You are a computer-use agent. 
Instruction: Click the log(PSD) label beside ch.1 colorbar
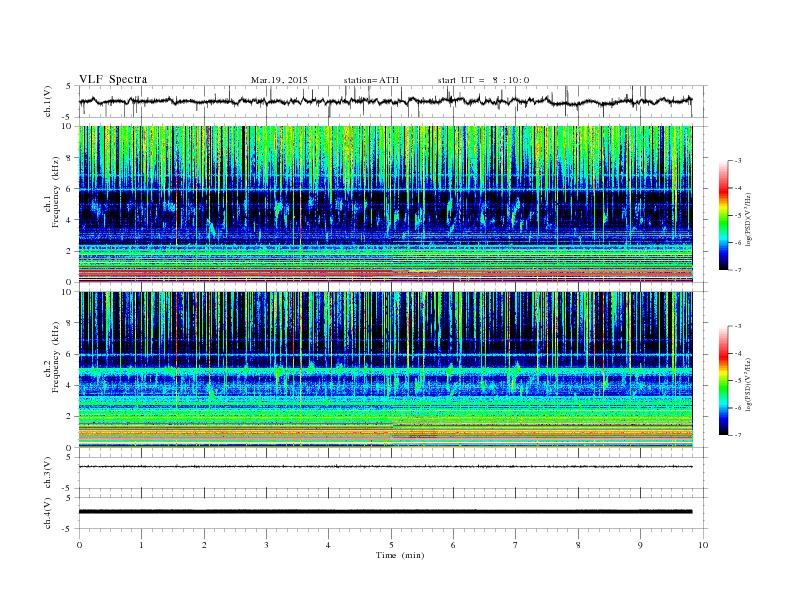[749, 219]
